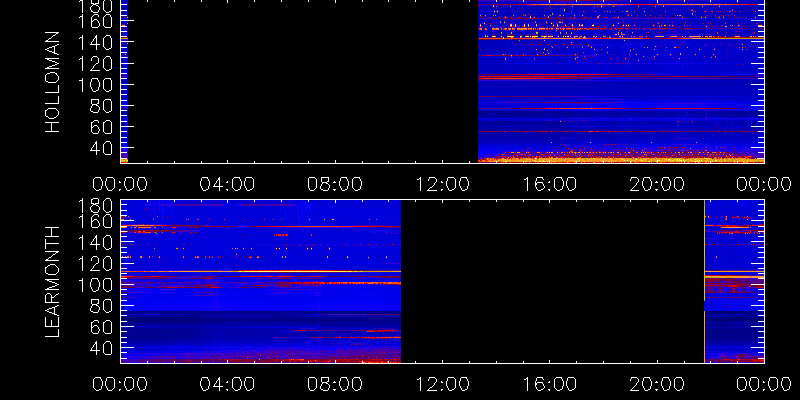Choose the 20:00 time label under Learmonth plot
The height and width of the screenshot is (400, 800).
(x=657, y=384)
